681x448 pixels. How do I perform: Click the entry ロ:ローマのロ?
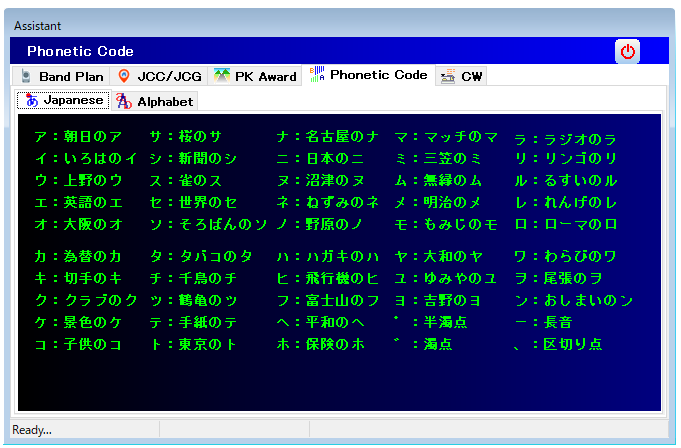tap(565, 224)
